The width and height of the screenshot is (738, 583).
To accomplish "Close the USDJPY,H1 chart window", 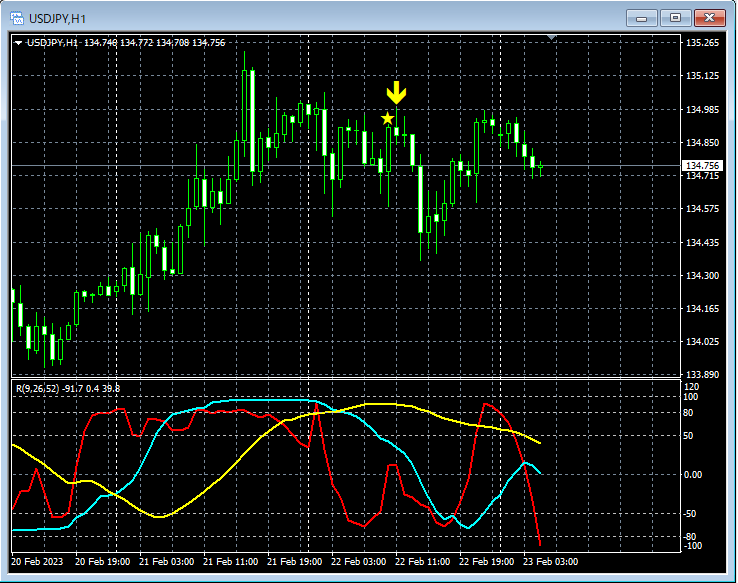I will (x=709, y=18).
